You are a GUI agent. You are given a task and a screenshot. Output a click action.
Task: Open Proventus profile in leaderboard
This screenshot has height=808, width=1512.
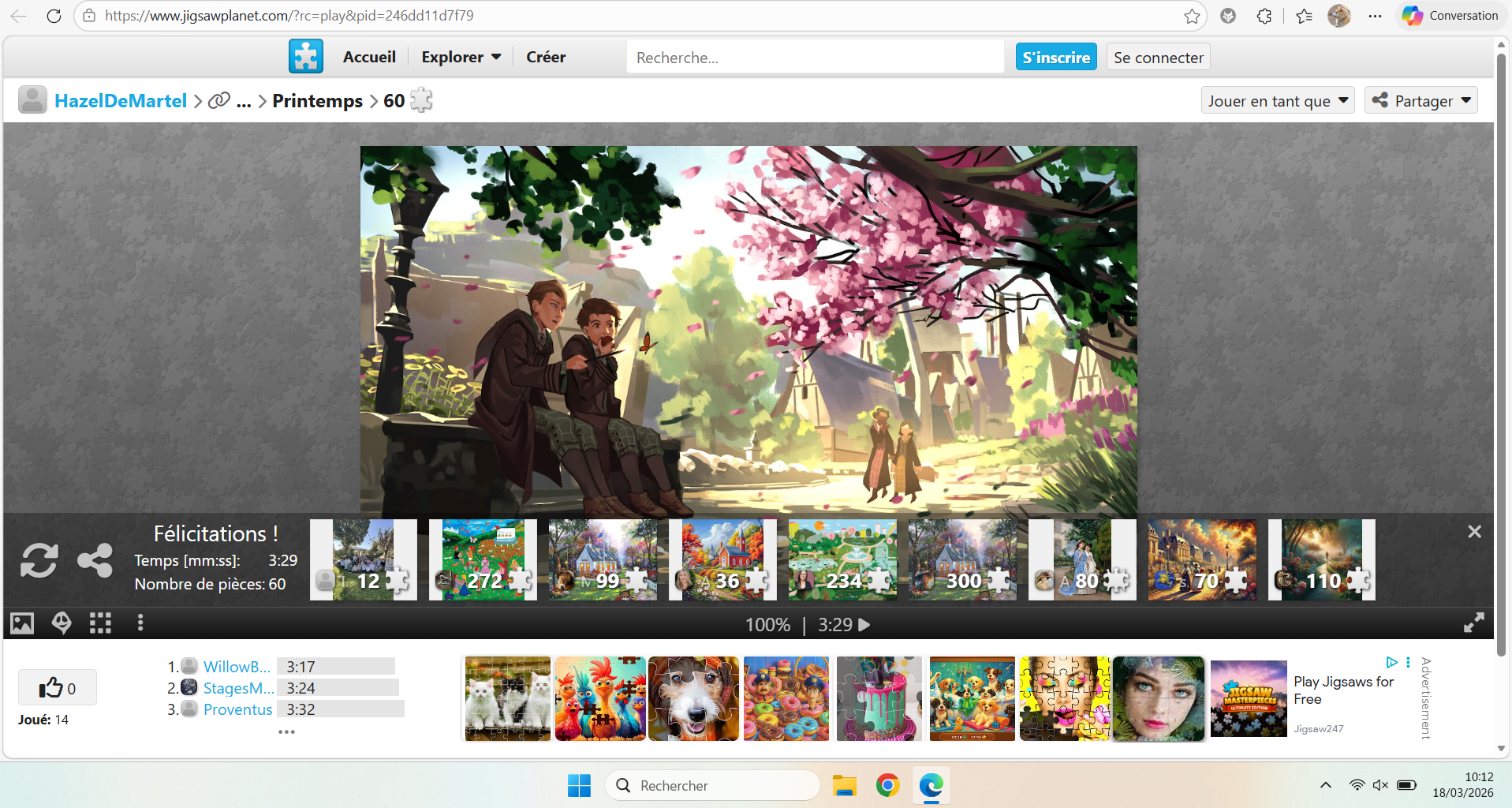(237, 709)
